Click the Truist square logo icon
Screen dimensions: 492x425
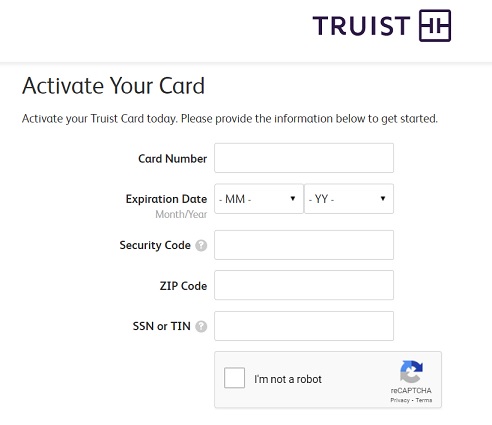coord(435,26)
